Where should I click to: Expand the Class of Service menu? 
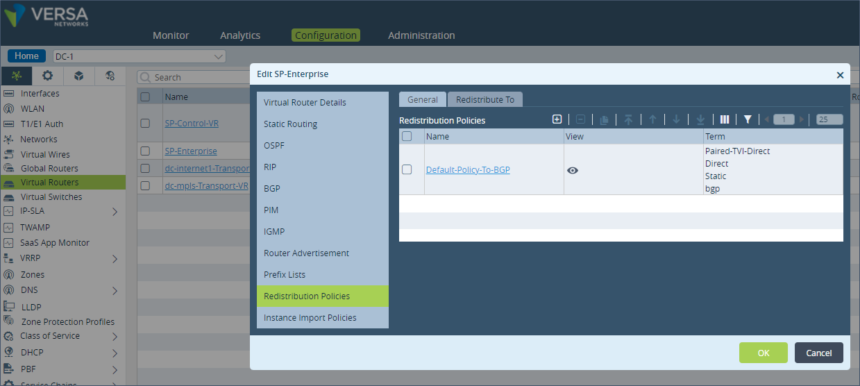pyautogui.click(x=115, y=336)
